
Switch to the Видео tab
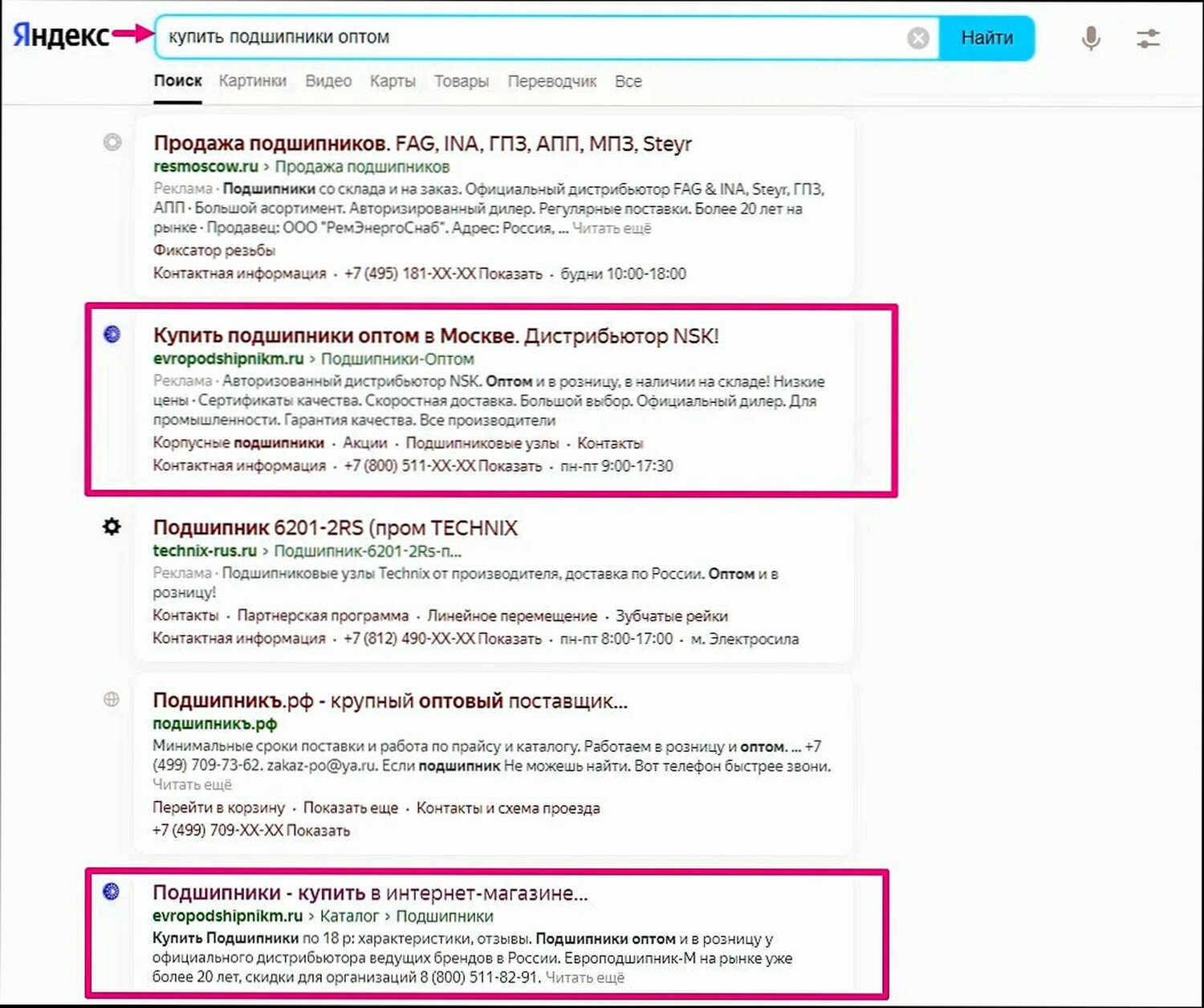pos(328,81)
